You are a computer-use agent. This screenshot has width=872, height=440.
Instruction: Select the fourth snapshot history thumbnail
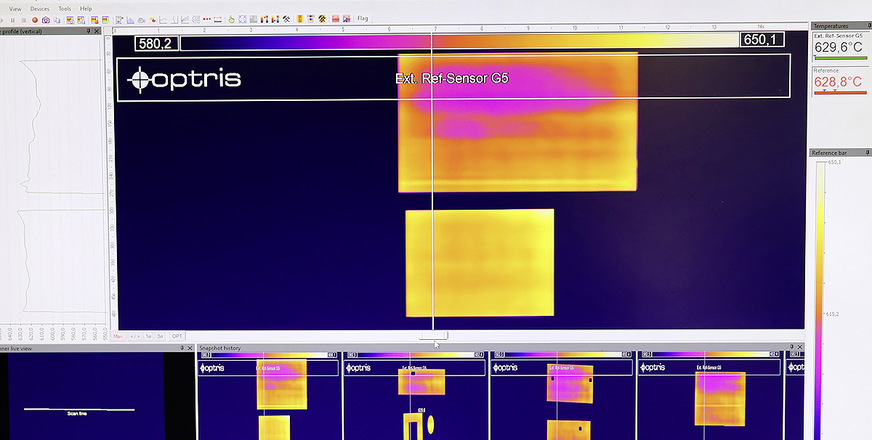click(x=710, y=395)
